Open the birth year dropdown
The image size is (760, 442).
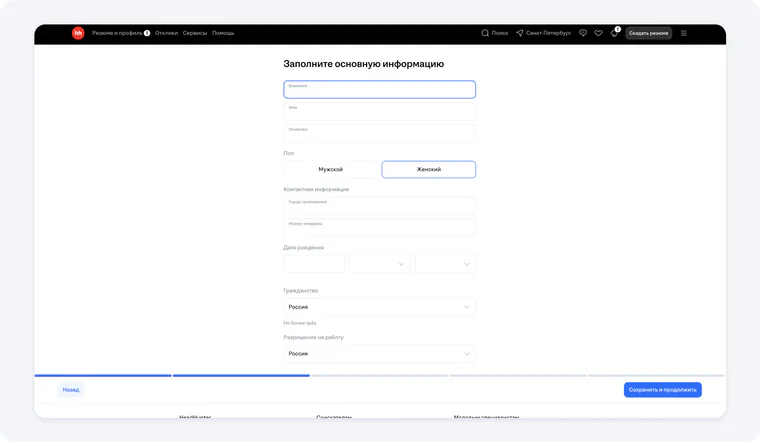click(x=445, y=264)
